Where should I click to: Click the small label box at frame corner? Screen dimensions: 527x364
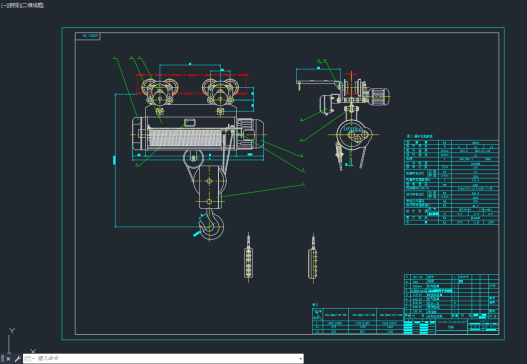[x=87, y=36]
